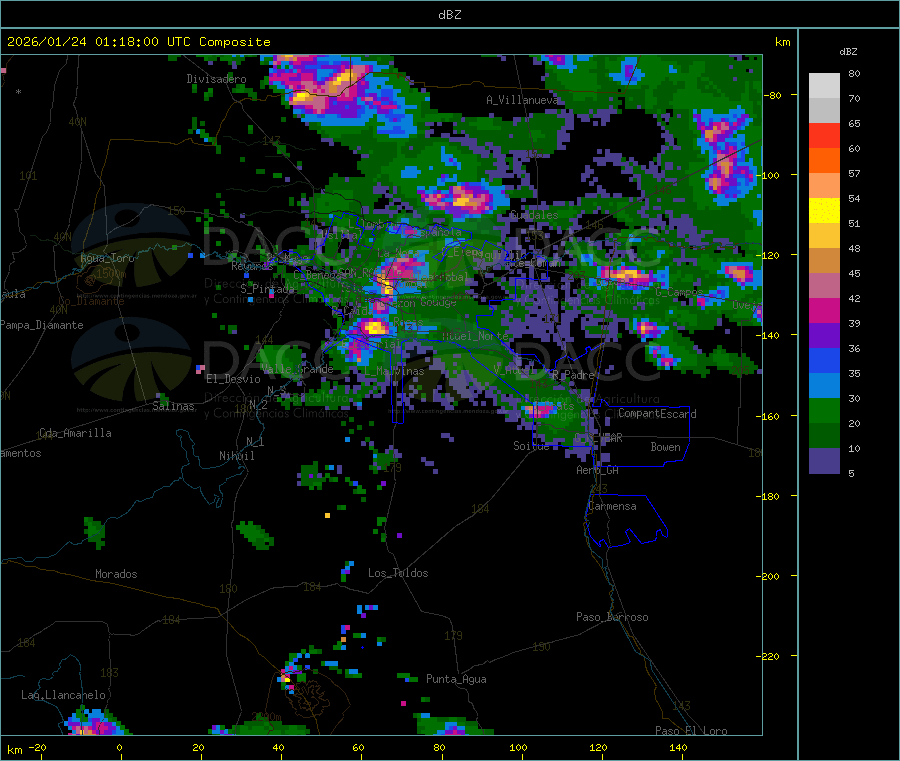Select the S_Pintada label
The width and height of the screenshot is (900, 761).
(x=267, y=289)
